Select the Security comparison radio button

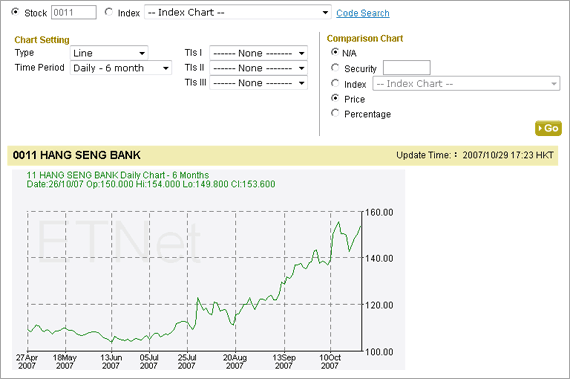(x=335, y=68)
